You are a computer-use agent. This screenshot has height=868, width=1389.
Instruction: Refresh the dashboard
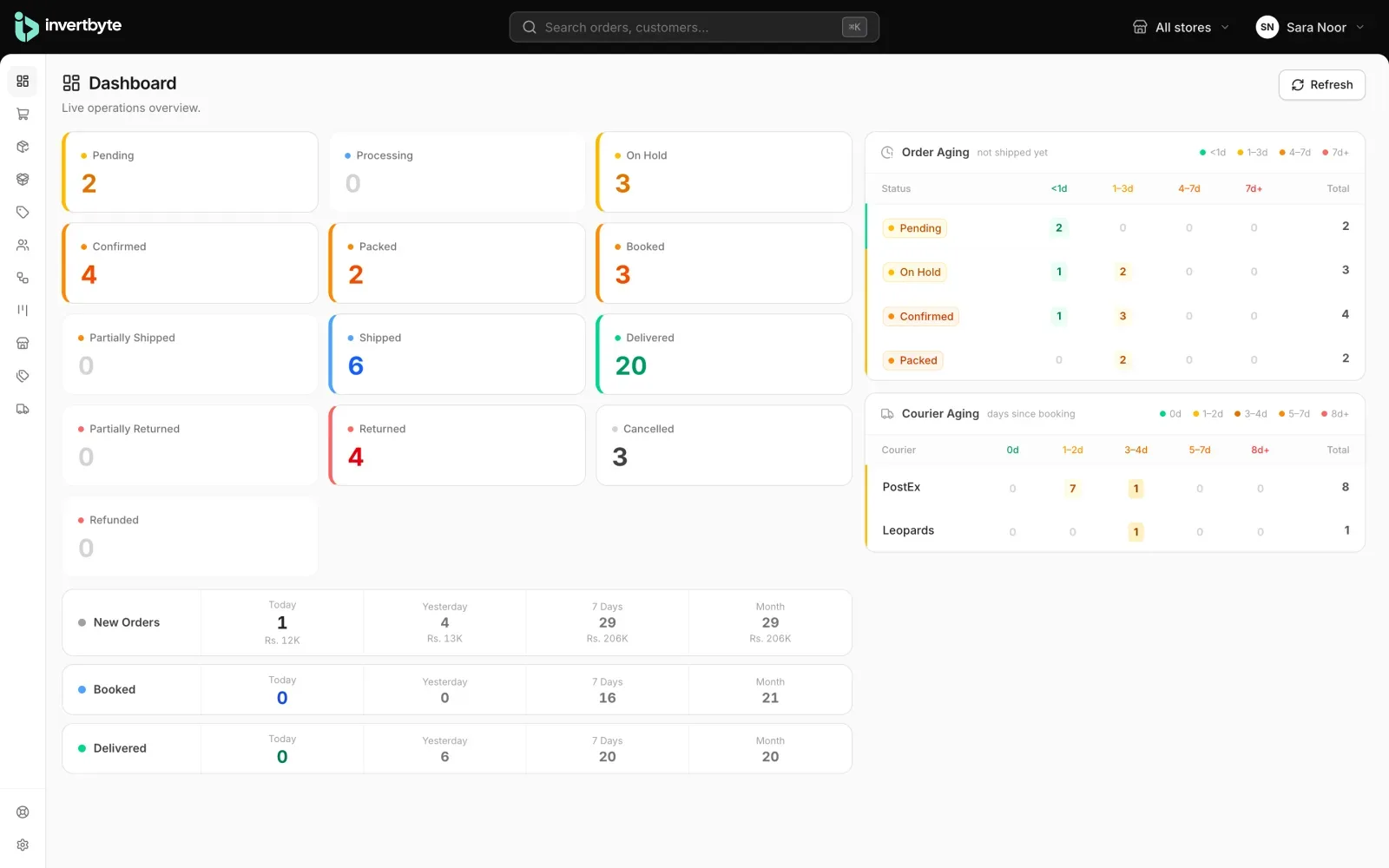coord(1321,85)
